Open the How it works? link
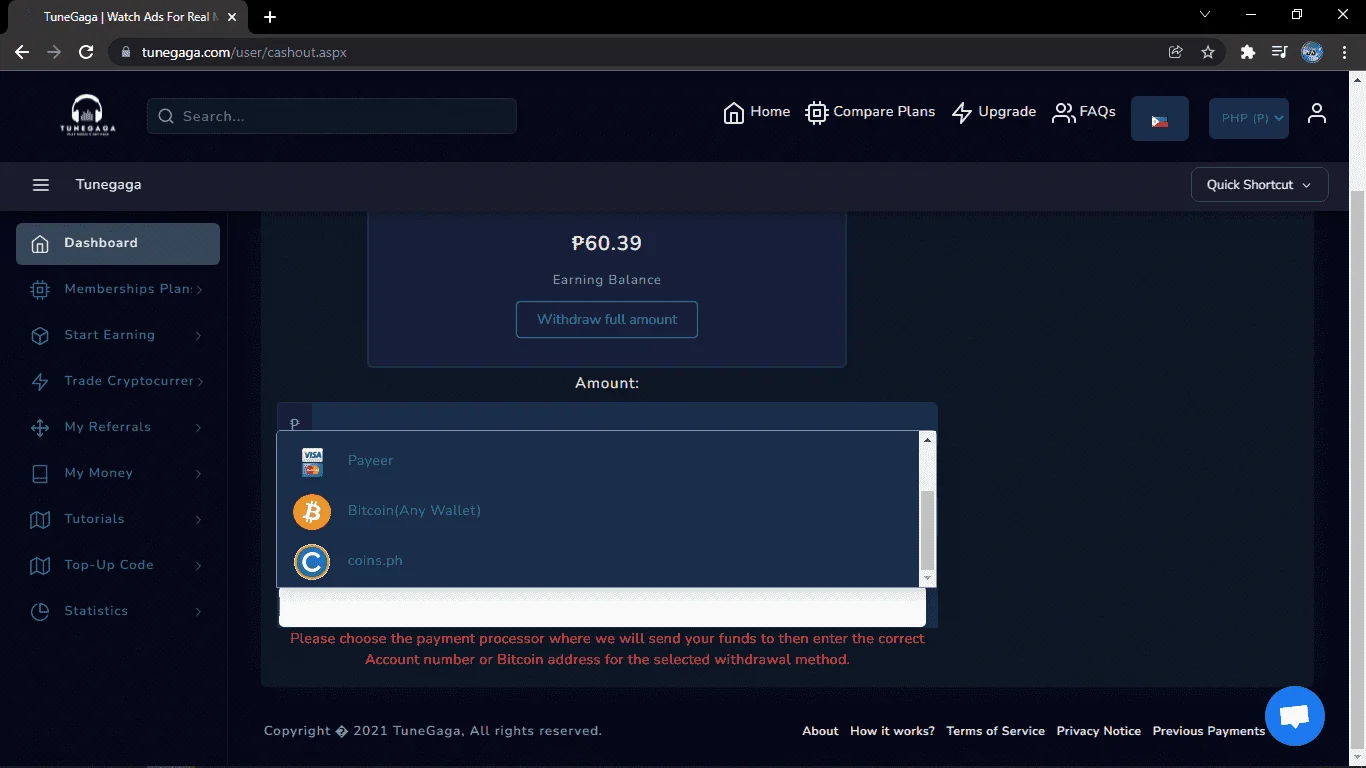 click(x=892, y=731)
